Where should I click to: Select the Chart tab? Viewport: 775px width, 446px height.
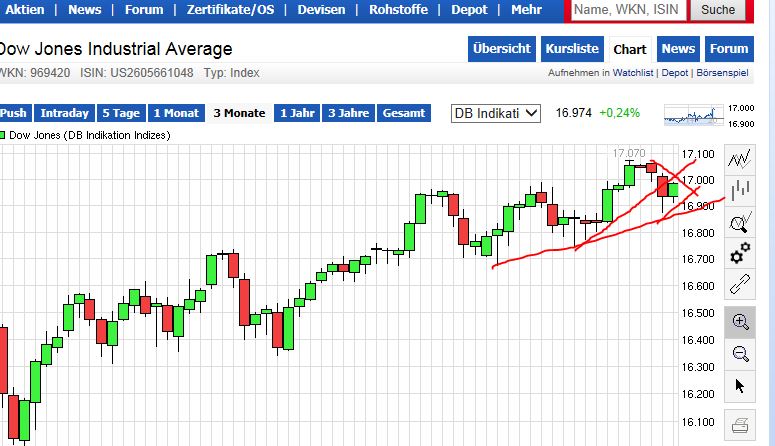tap(630, 49)
